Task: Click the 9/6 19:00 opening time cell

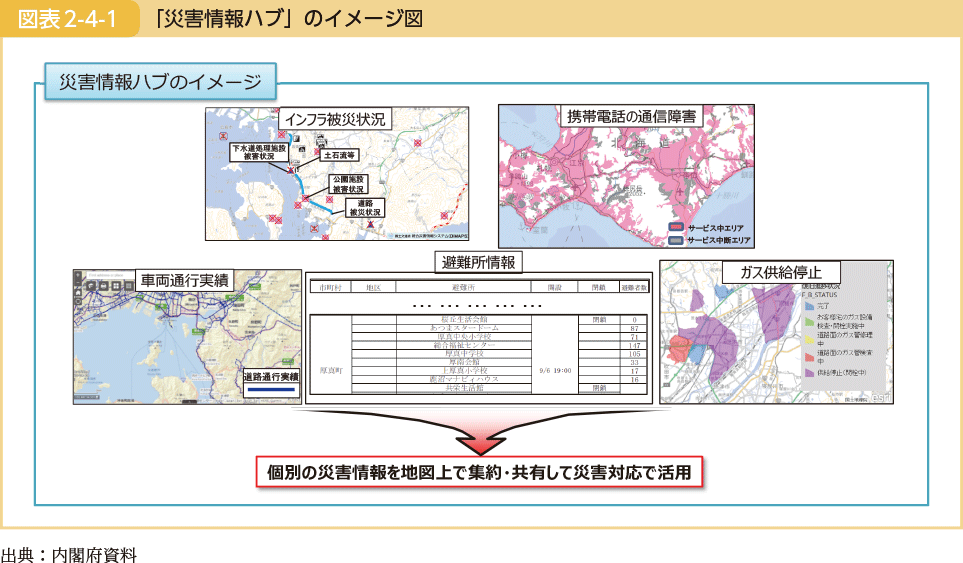Action: (555, 370)
